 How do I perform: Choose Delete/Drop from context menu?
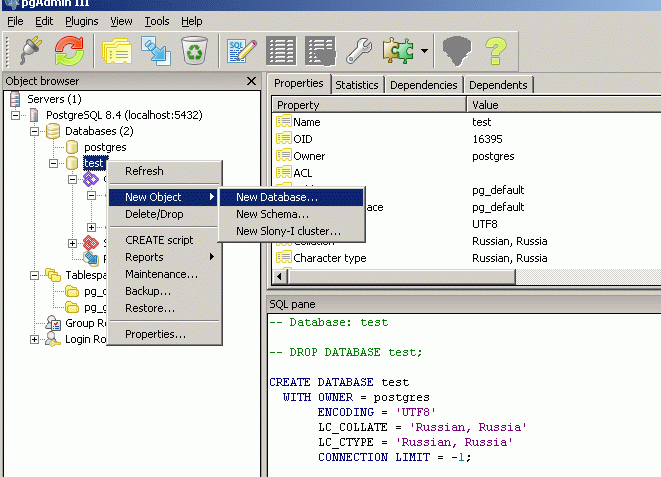pos(165,214)
